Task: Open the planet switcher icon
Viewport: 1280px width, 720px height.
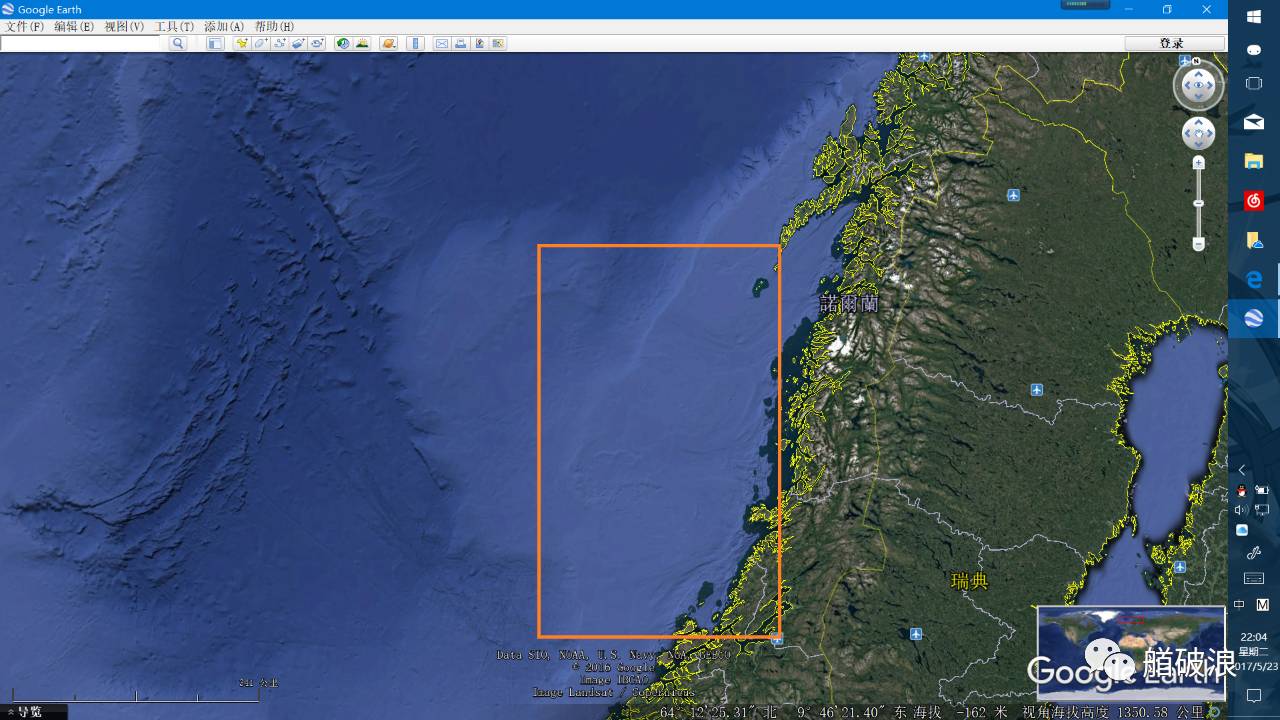Action: 389,43
